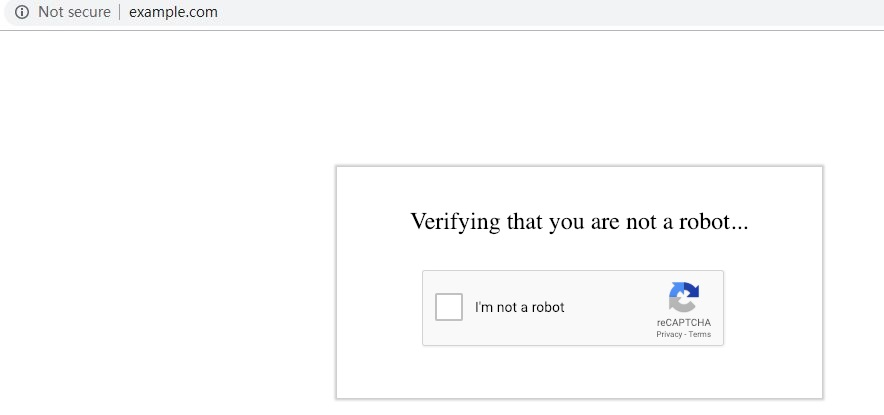The height and width of the screenshot is (415, 884).
Task: Click the reCAPTCHA arrows logo
Action: pyautogui.click(x=683, y=297)
